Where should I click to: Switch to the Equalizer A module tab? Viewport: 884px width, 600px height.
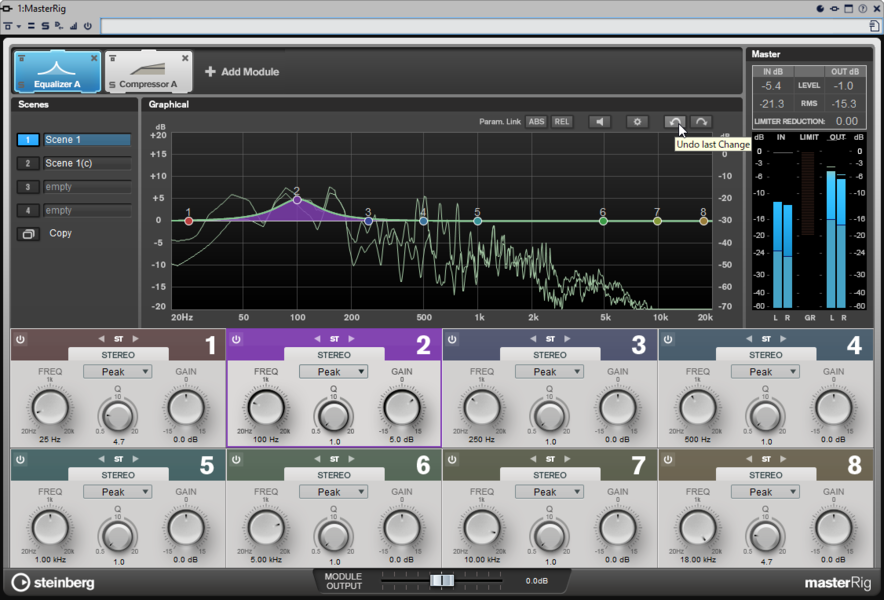click(x=58, y=72)
